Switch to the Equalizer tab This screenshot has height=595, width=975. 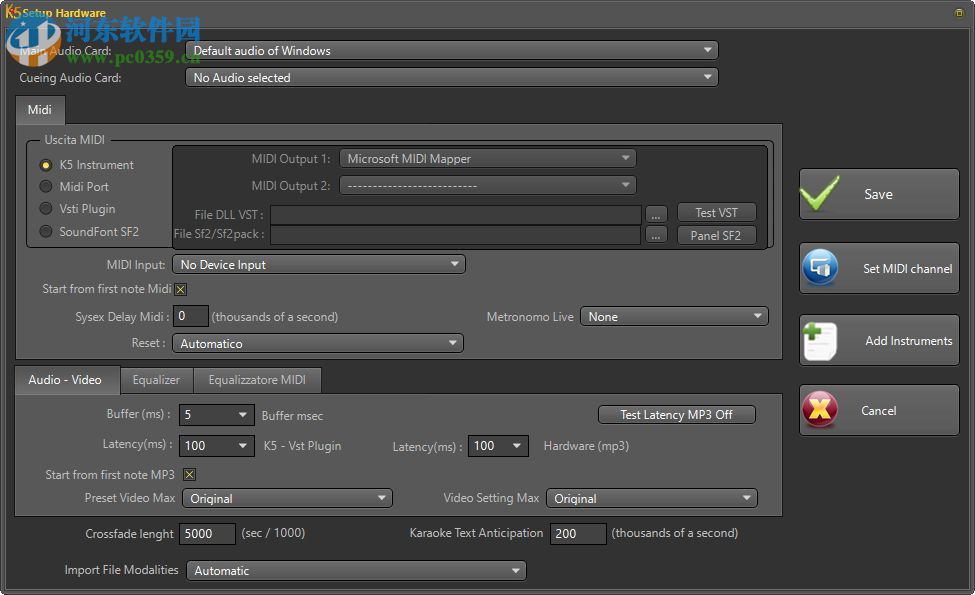156,380
